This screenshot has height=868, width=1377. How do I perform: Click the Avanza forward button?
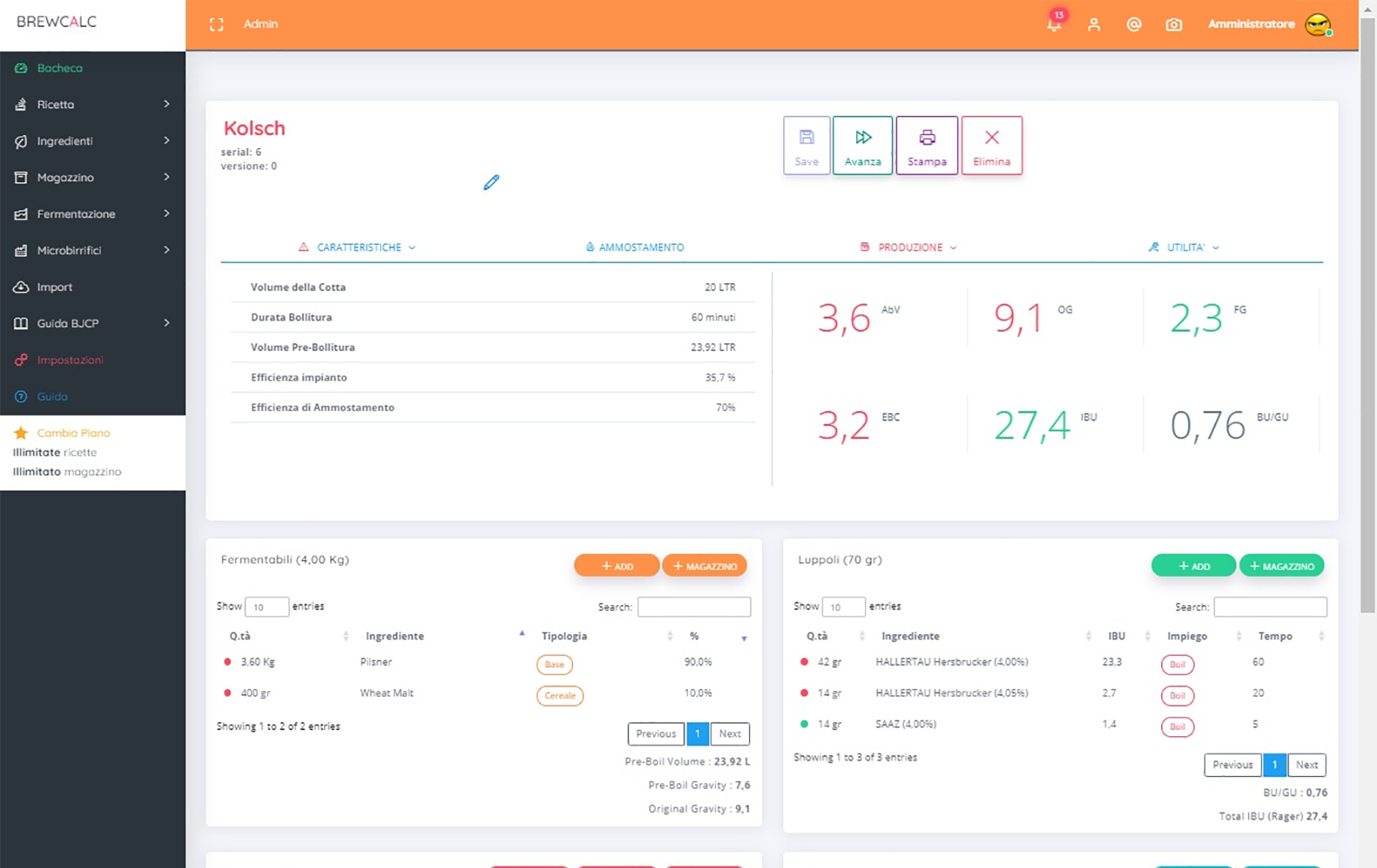click(x=863, y=146)
